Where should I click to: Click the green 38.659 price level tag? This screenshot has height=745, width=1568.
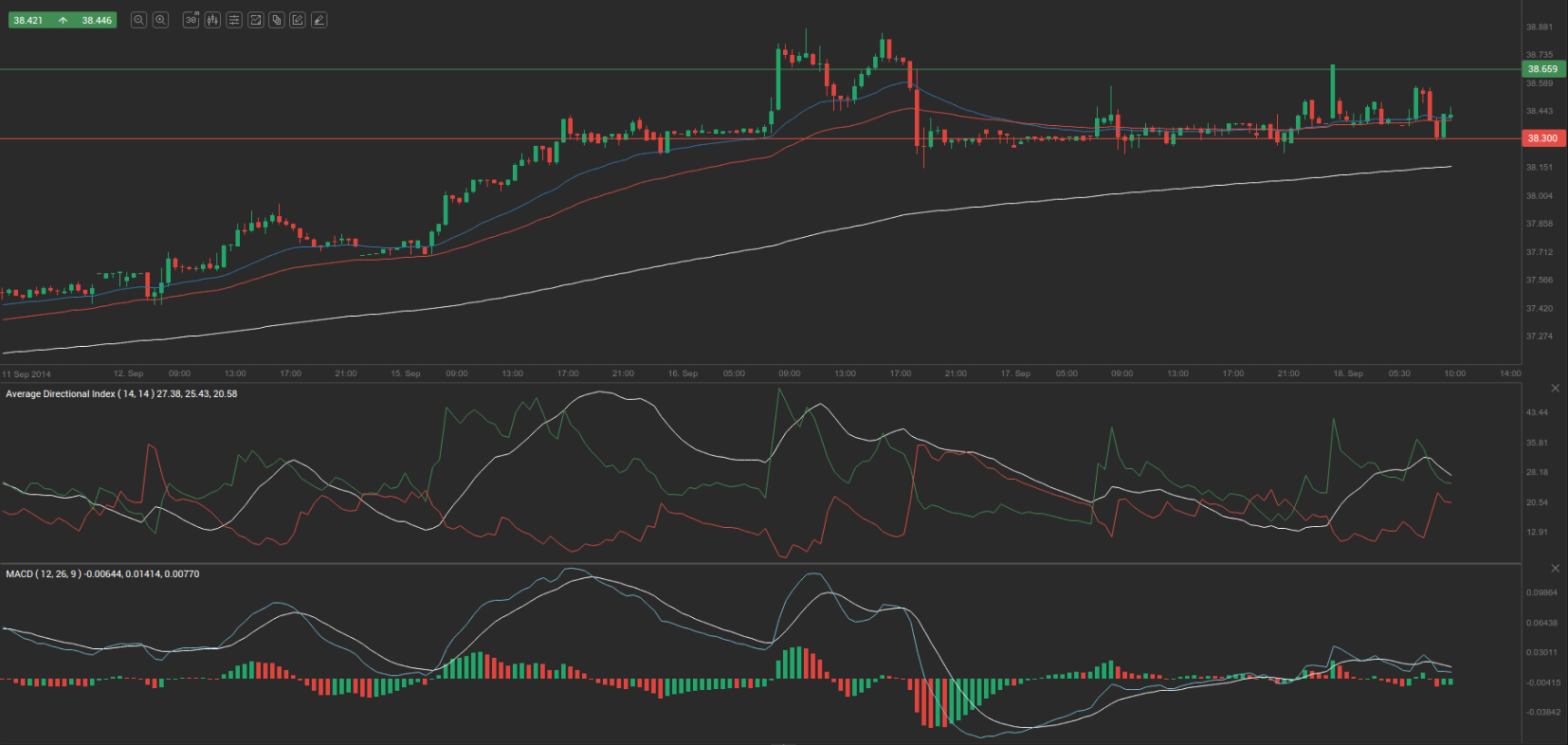pos(1542,69)
